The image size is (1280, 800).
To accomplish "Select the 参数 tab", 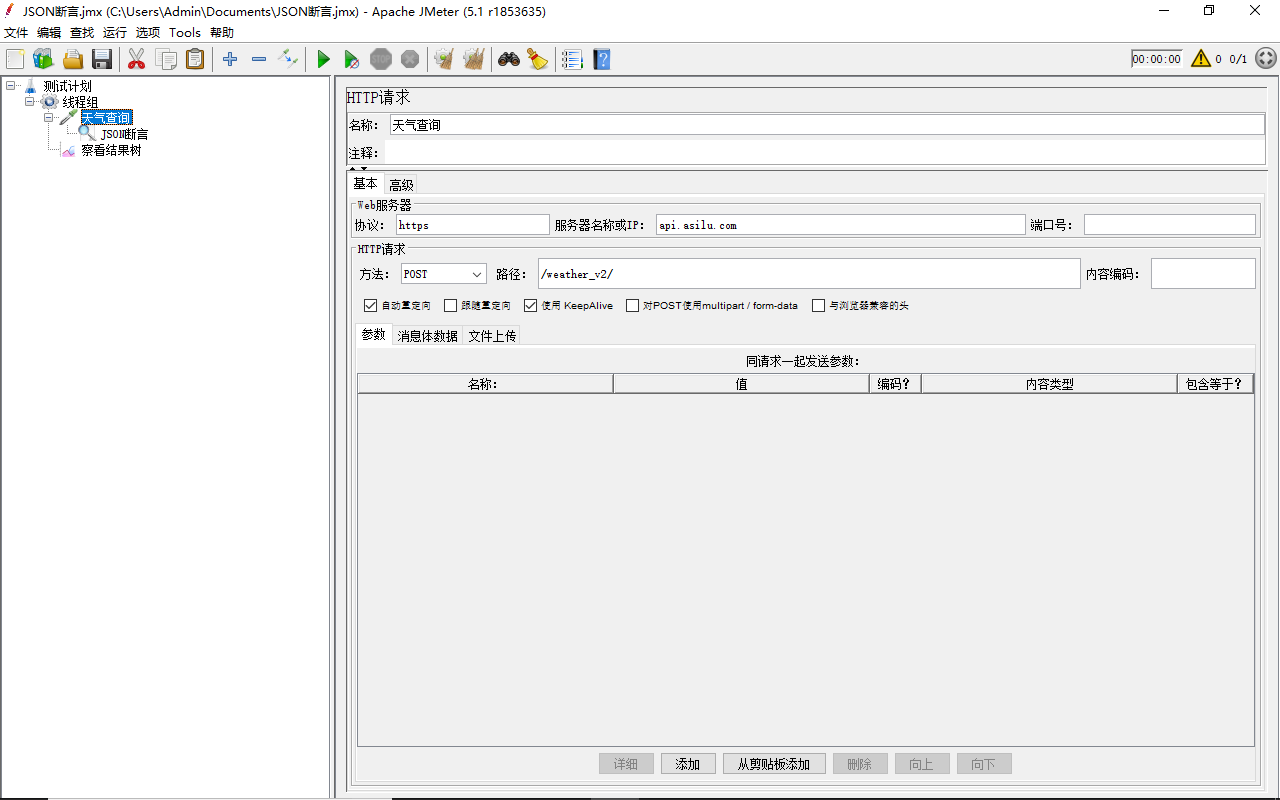I will (x=374, y=335).
